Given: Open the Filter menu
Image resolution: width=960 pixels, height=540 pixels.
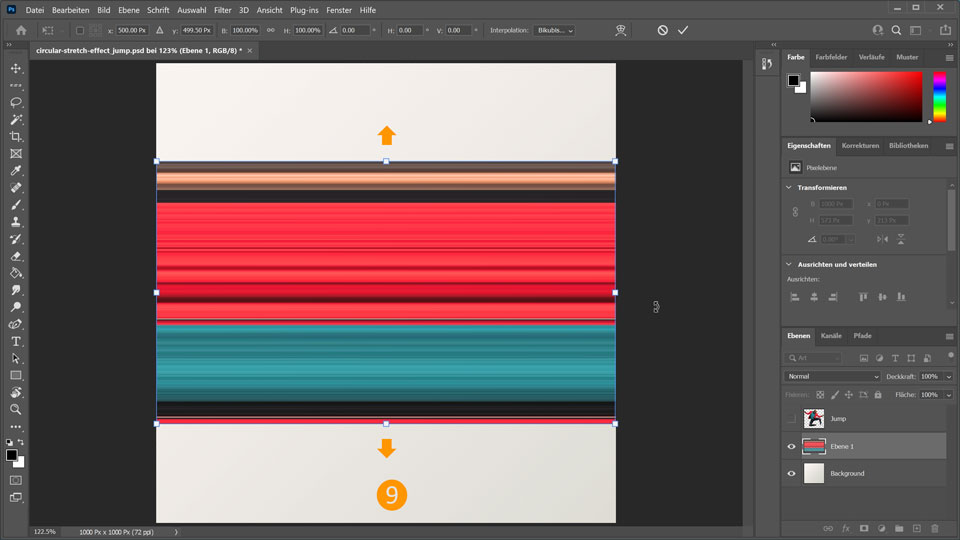Looking at the screenshot, I should [x=223, y=9].
